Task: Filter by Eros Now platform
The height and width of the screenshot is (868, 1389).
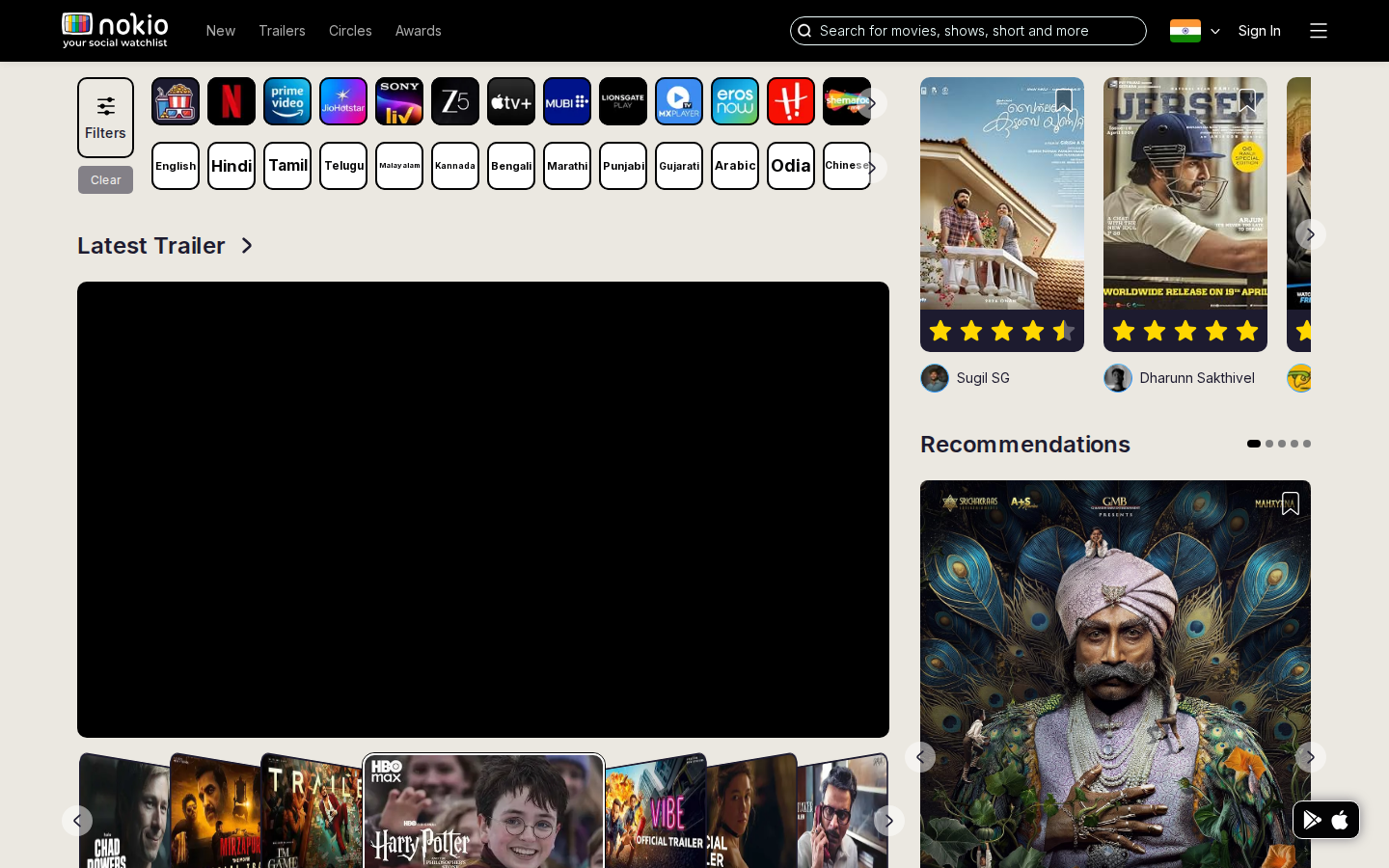Action: (735, 101)
